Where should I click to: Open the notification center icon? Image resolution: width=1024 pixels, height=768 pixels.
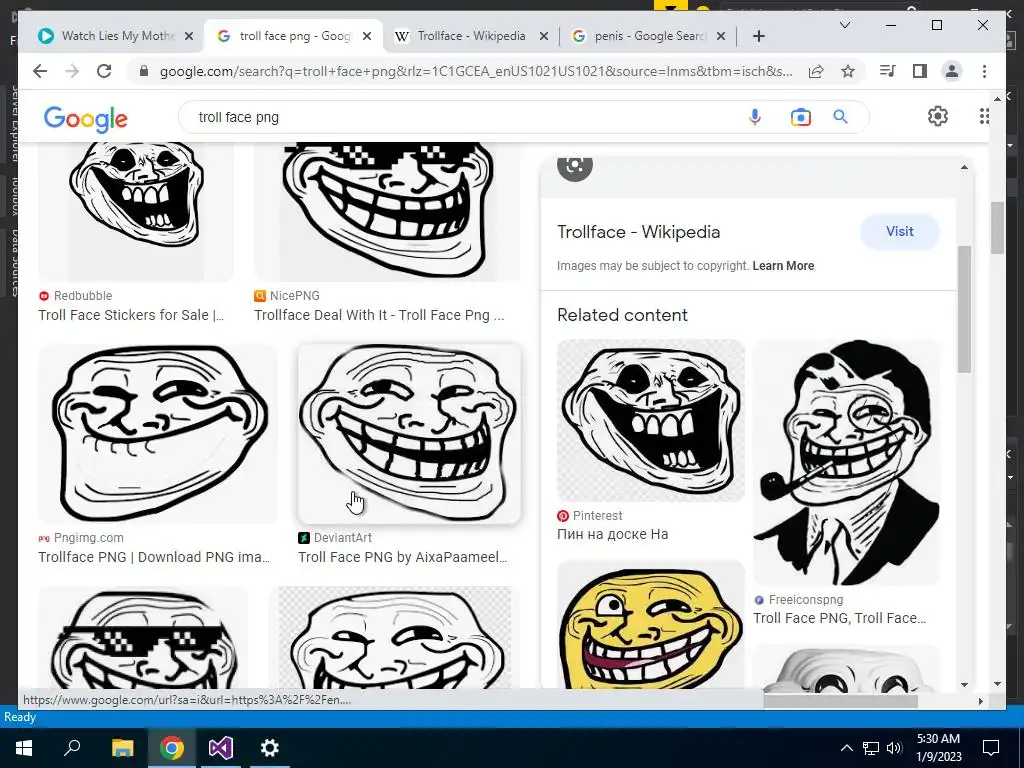[x=991, y=748]
